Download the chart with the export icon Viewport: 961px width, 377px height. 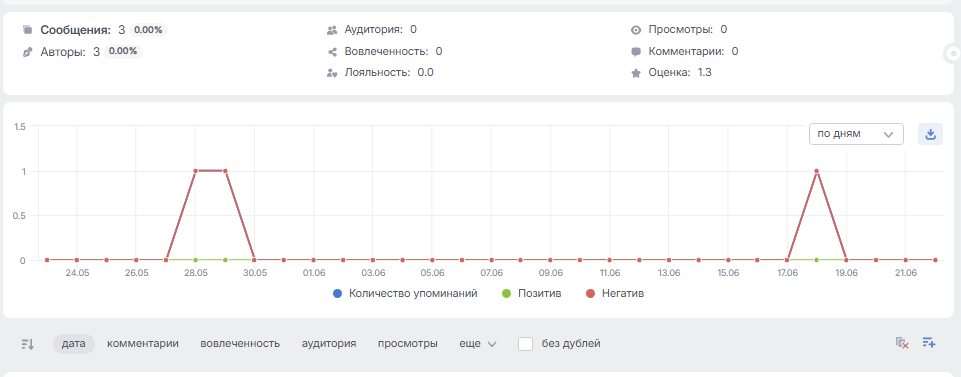(x=930, y=134)
